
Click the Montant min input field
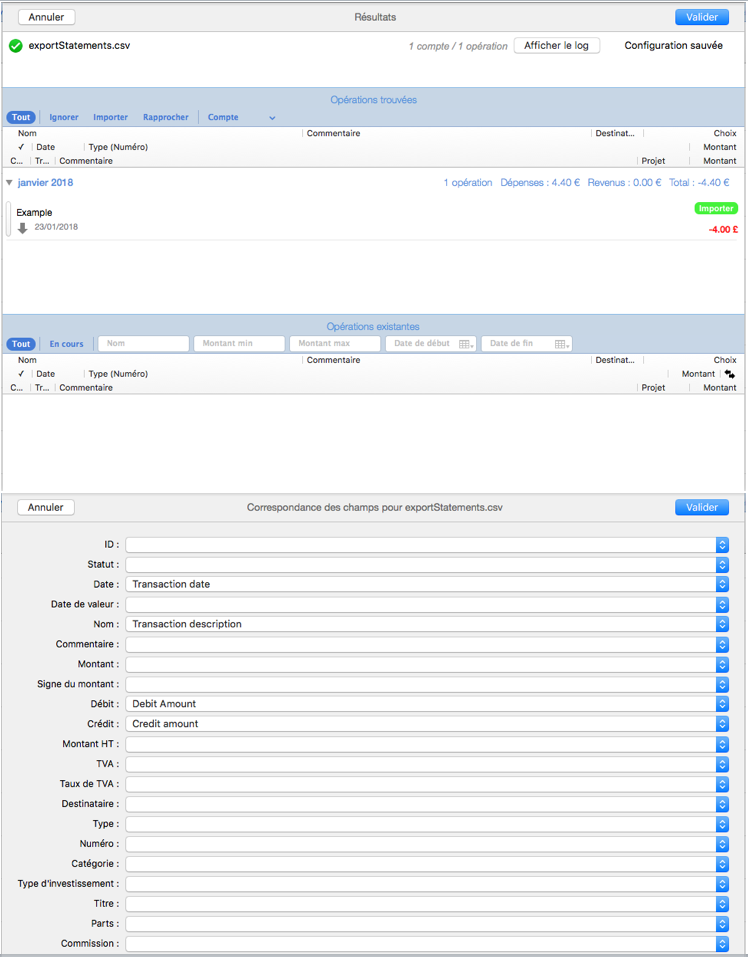pyautogui.click(x=238, y=344)
